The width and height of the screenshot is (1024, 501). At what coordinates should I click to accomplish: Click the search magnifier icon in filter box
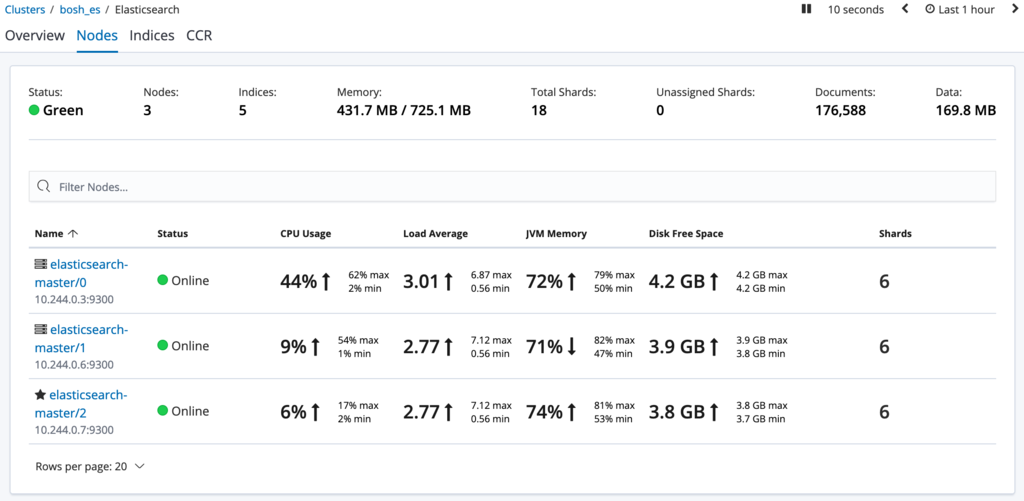(44, 186)
